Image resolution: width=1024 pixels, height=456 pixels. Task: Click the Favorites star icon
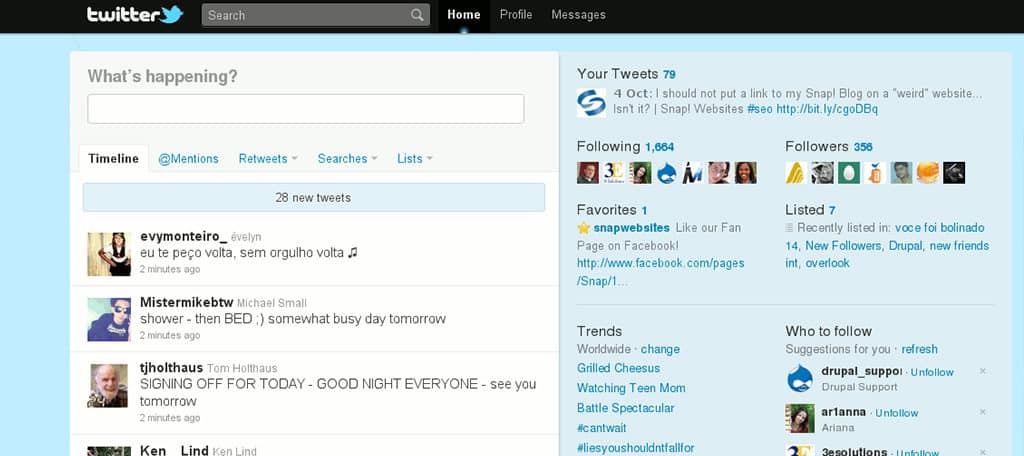583,228
